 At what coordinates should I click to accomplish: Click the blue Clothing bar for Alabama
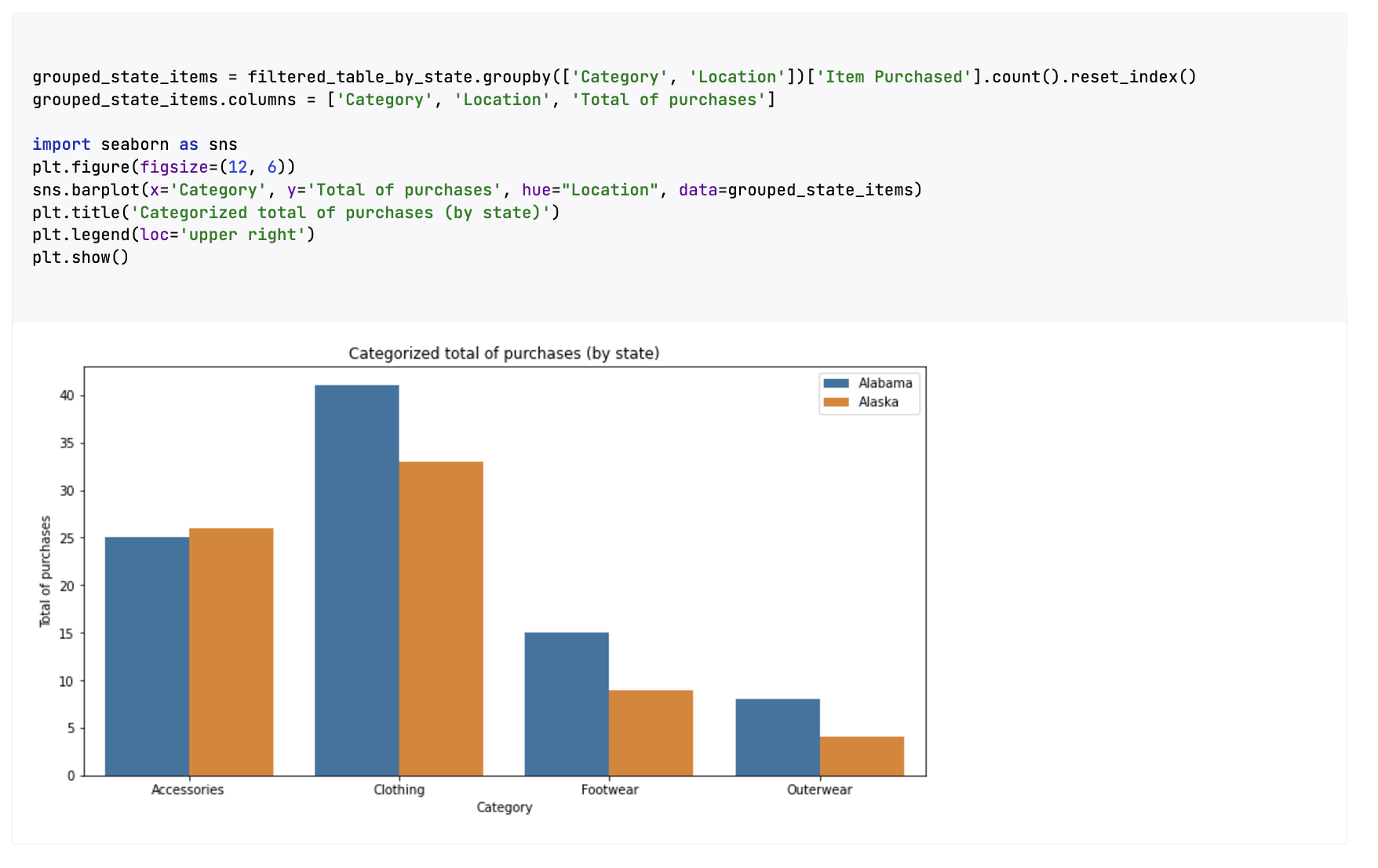[357, 581]
